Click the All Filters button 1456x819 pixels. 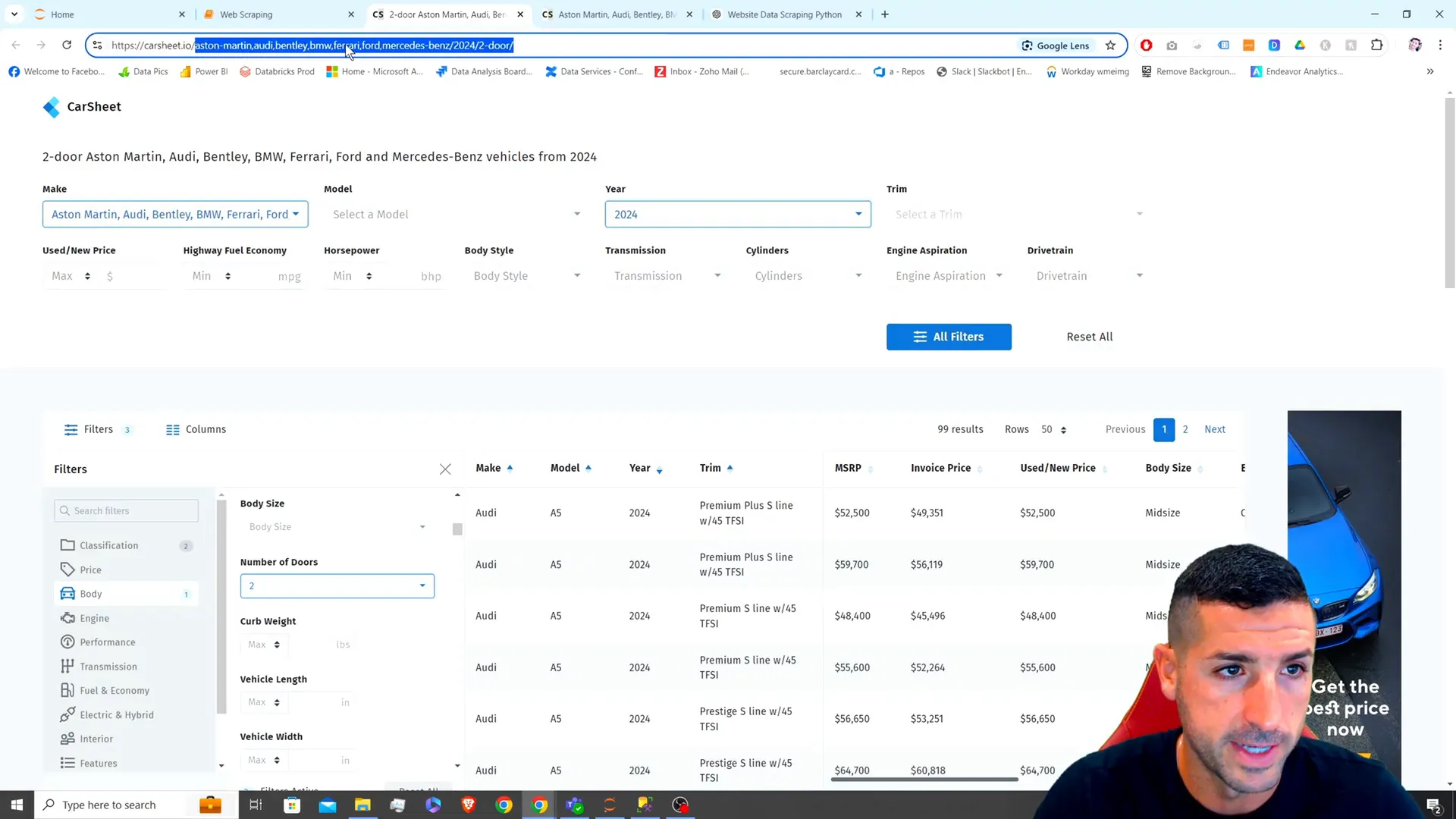(949, 337)
